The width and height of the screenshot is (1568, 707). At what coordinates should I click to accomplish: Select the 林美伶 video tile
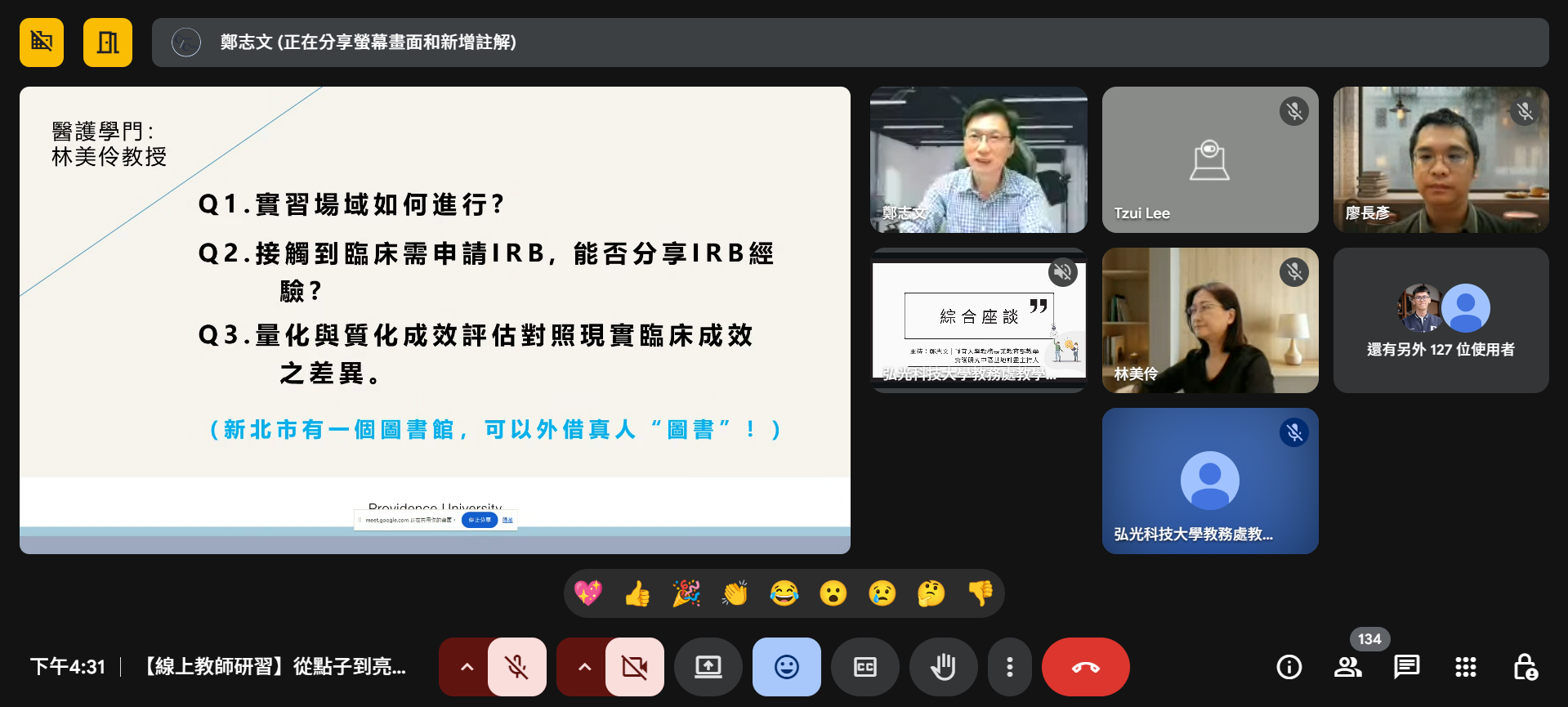(1209, 320)
